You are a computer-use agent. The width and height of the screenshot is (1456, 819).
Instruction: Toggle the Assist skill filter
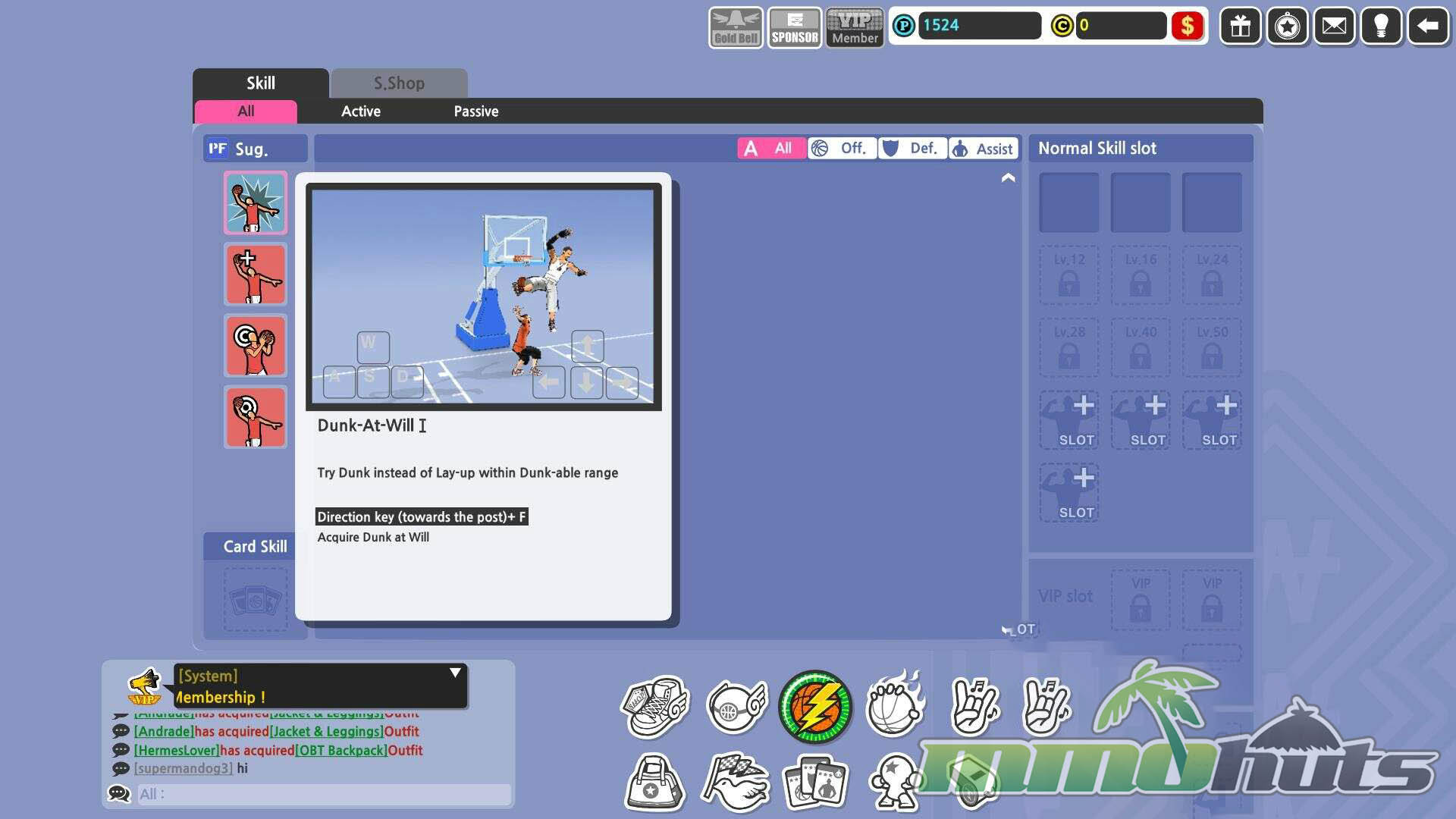tap(983, 149)
